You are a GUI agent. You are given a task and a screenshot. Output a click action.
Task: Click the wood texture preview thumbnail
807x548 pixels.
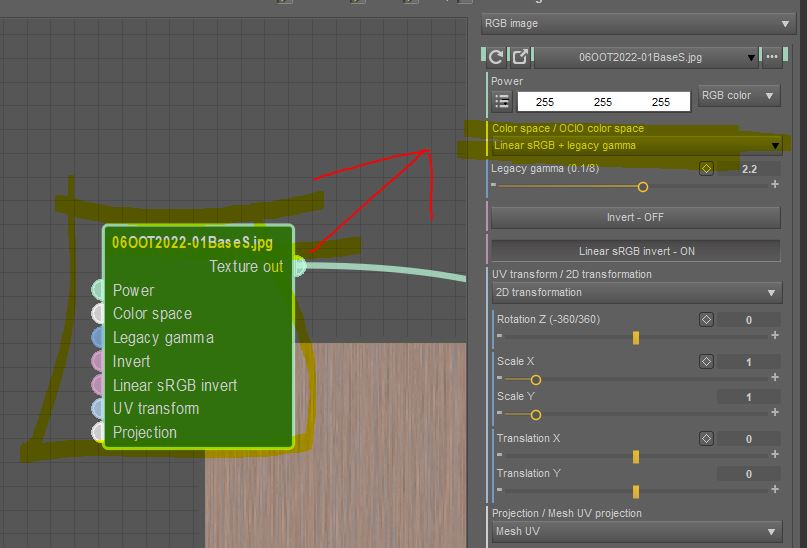click(336, 446)
